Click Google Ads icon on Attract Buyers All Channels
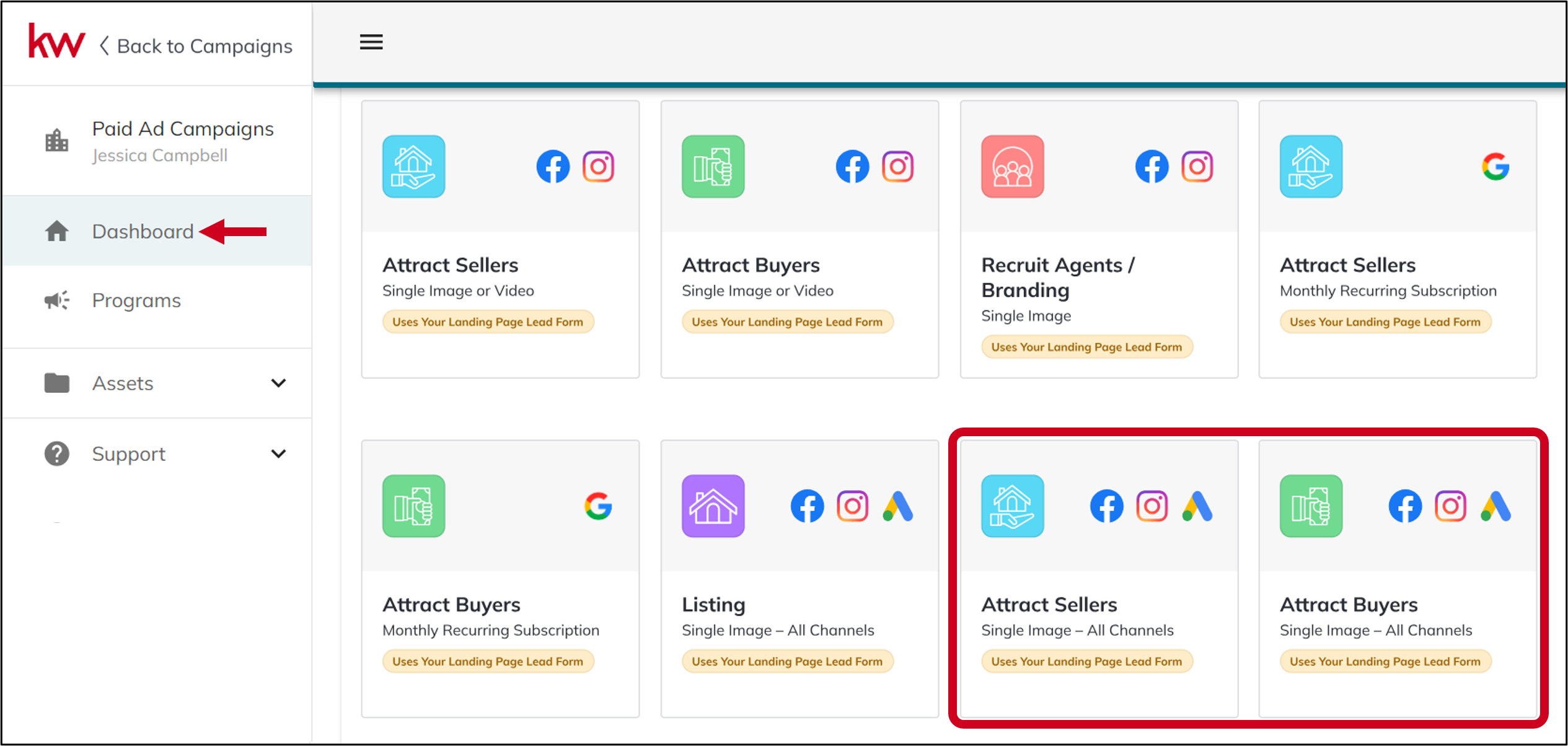 1495,506
